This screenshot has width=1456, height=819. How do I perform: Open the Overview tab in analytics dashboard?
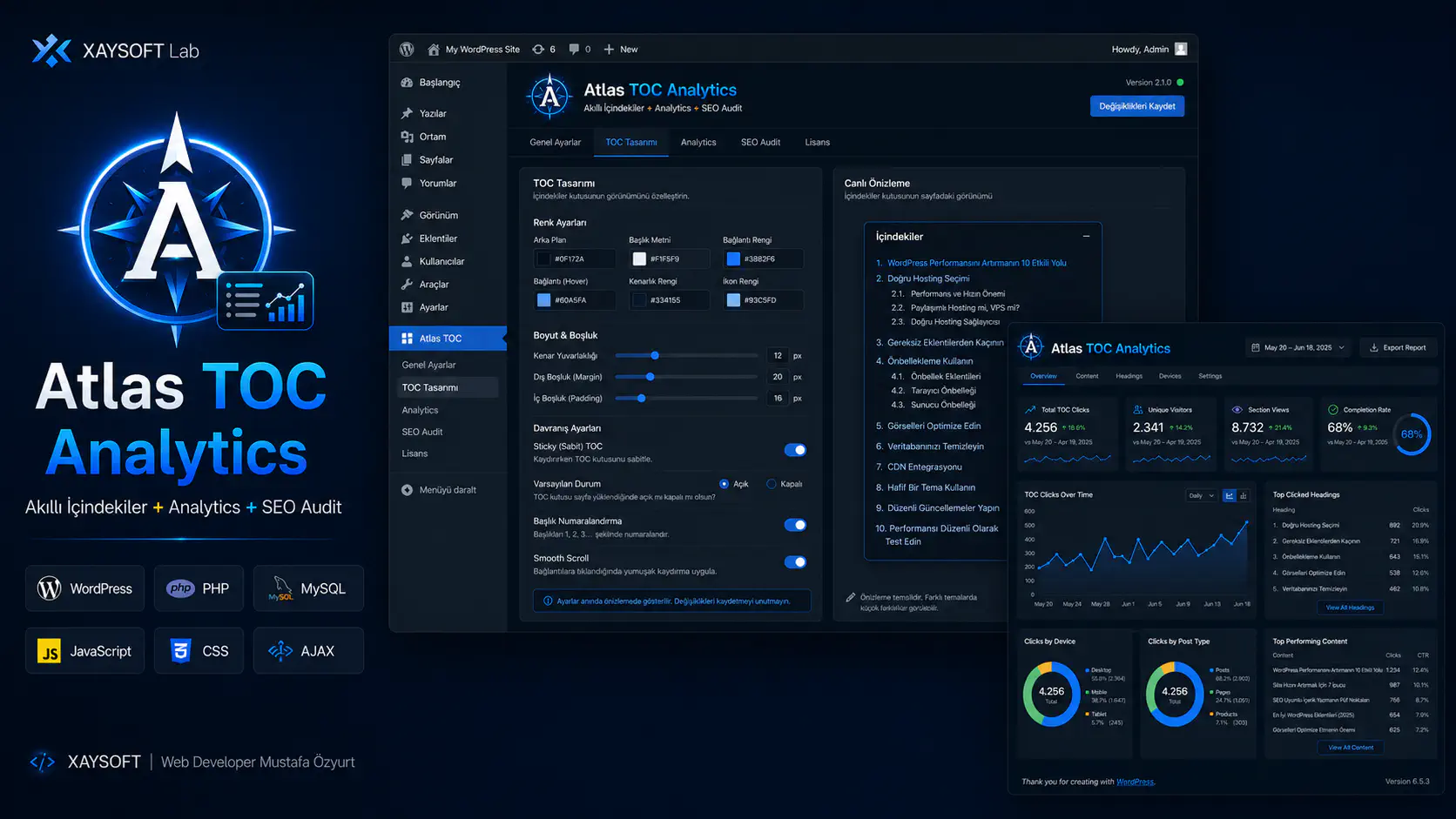pyautogui.click(x=1043, y=376)
